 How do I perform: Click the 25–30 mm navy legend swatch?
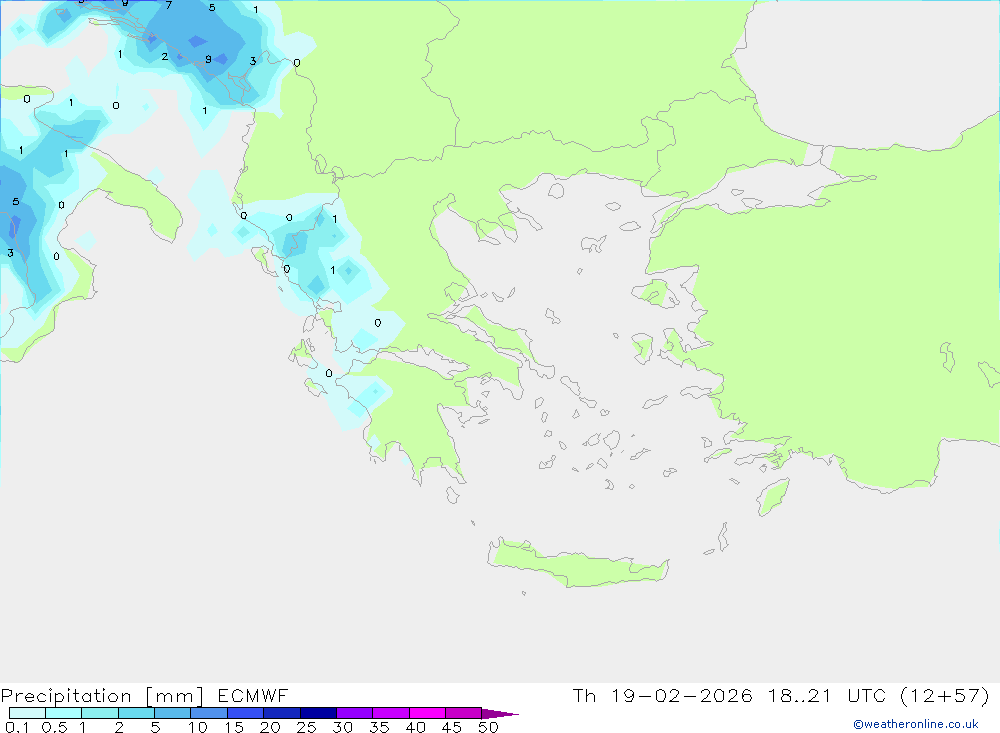tap(318, 713)
